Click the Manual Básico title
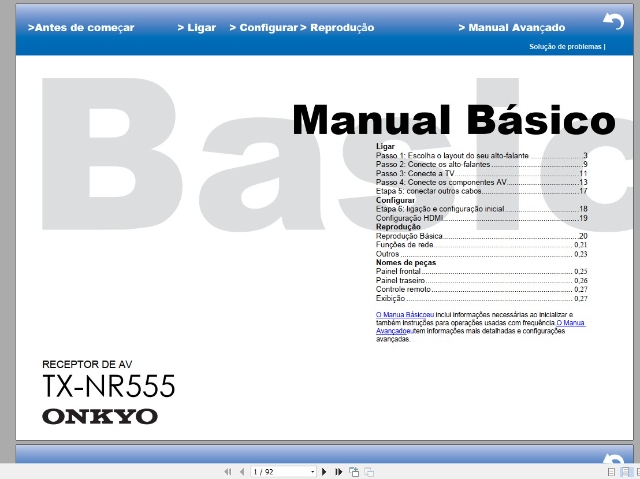 (x=454, y=120)
